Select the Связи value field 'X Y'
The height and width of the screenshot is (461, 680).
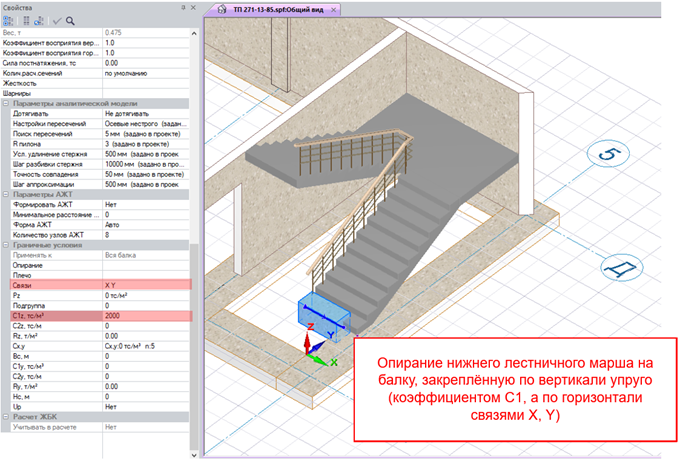(x=146, y=285)
